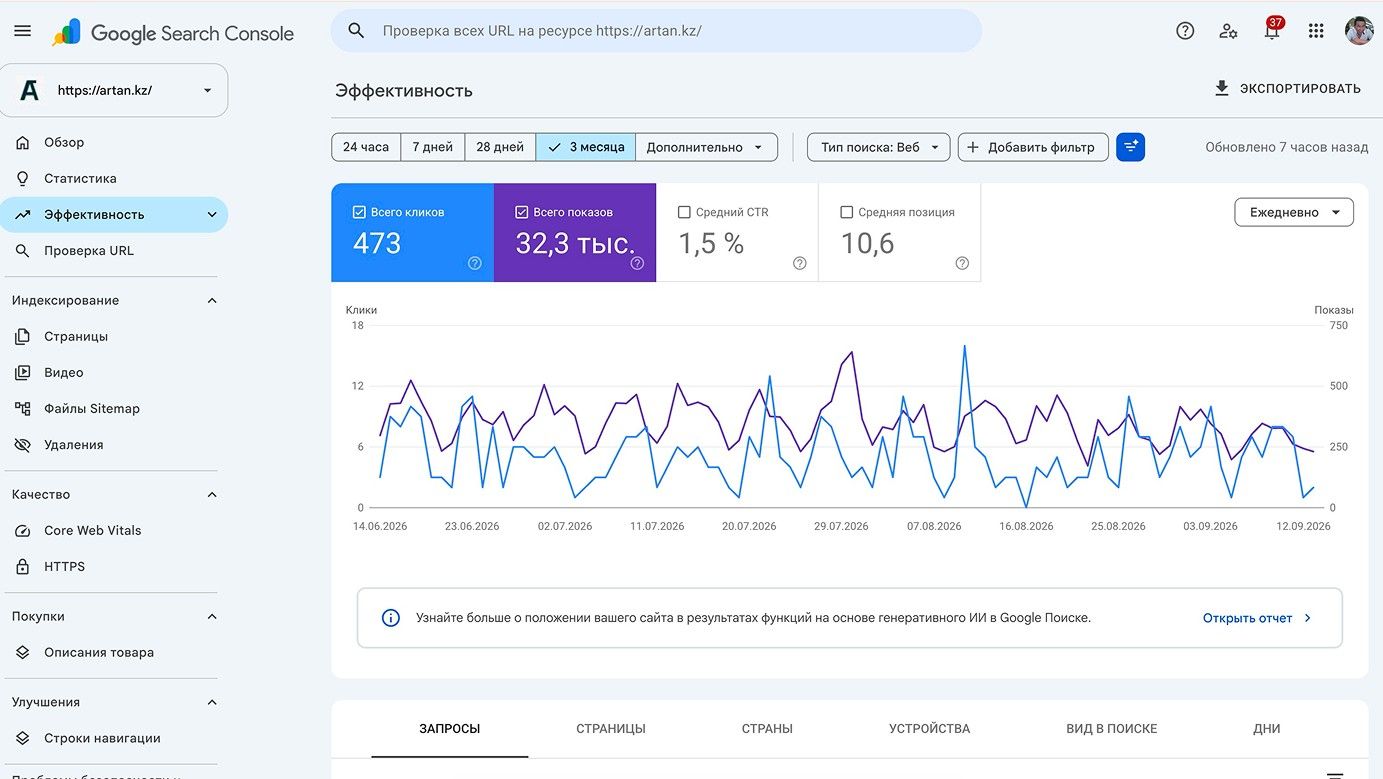The height and width of the screenshot is (779, 1383).
Task: Collapse the Улучшения section
Action: point(212,703)
